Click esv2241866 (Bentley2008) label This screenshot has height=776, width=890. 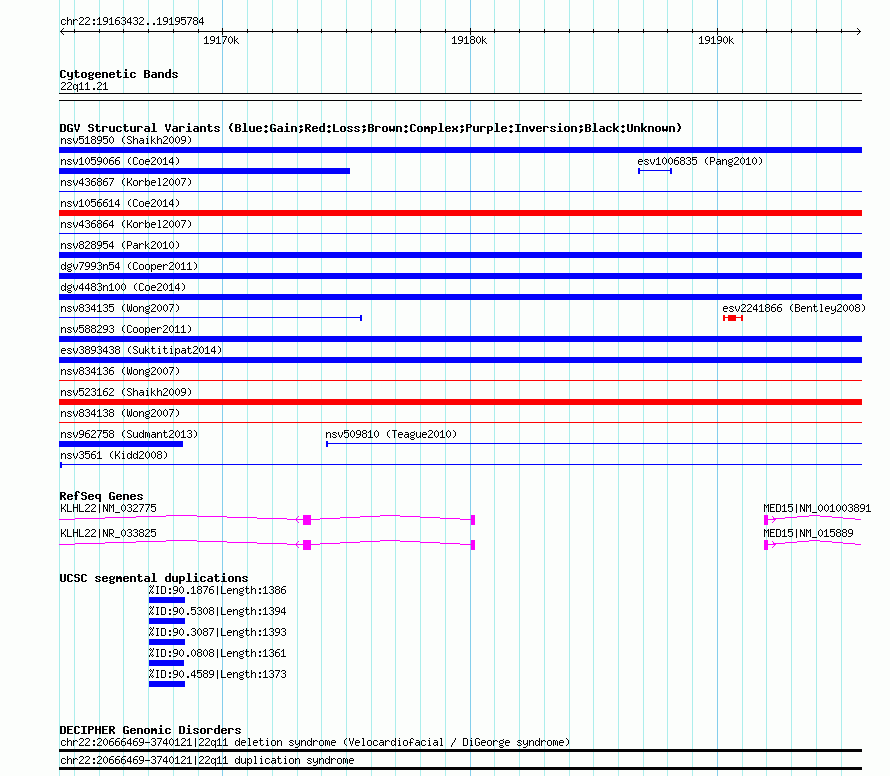[794, 308]
